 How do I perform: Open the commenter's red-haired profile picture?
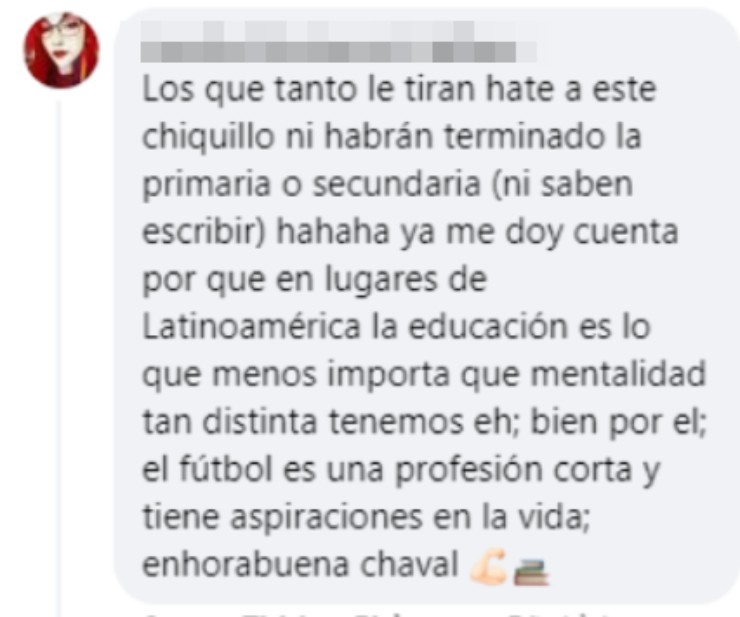61,51
